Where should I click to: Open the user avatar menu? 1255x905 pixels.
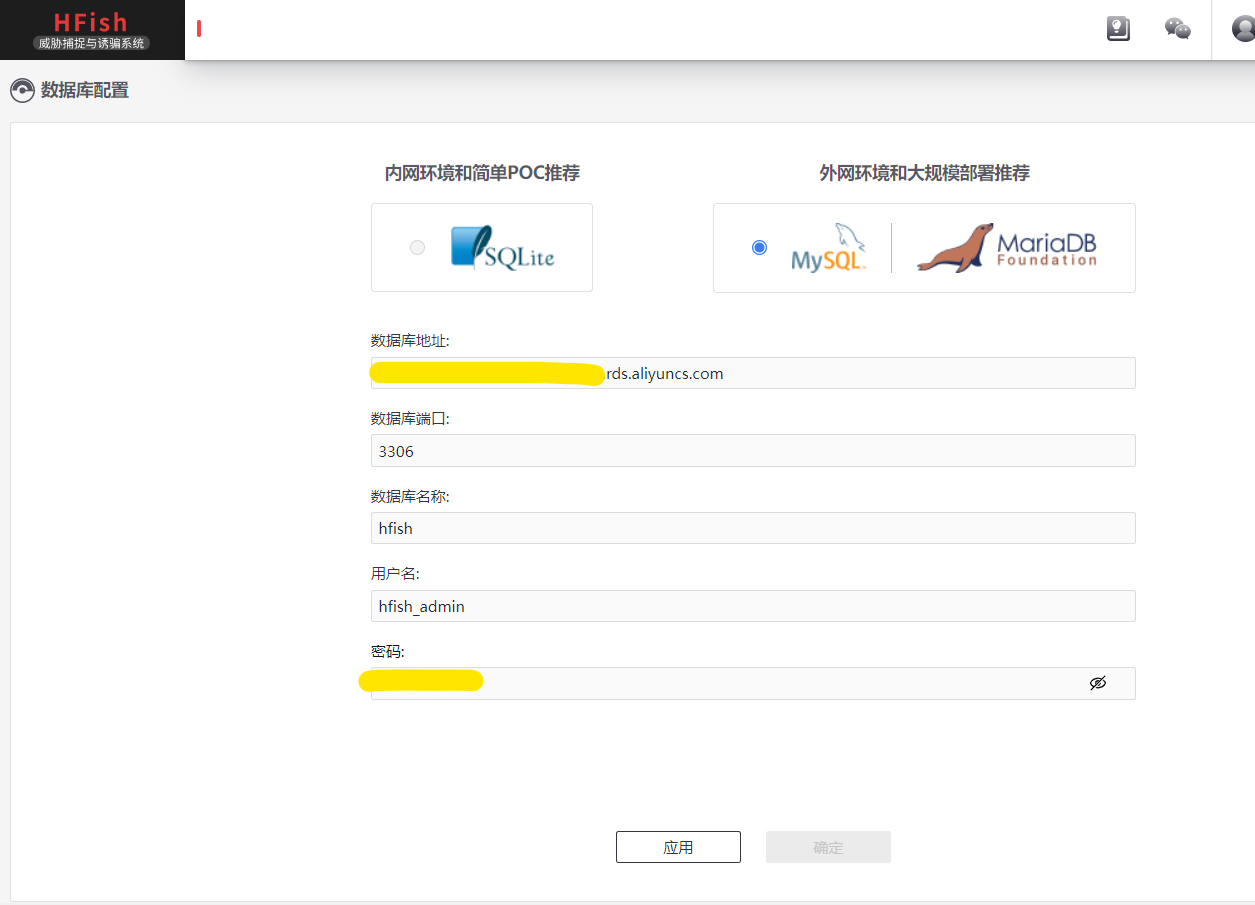pyautogui.click(x=1243, y=28)
